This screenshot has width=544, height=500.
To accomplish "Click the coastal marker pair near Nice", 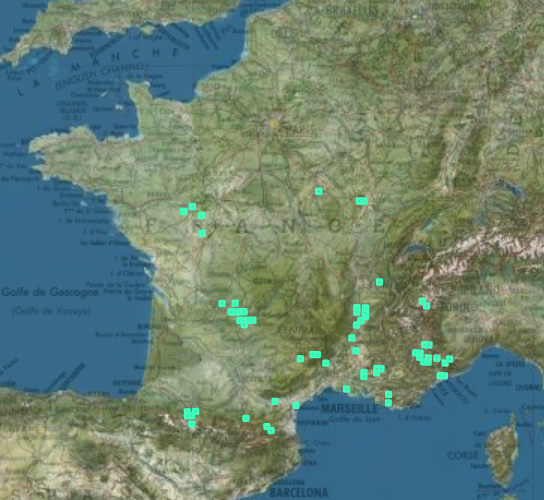I will (x=442, y=375).
